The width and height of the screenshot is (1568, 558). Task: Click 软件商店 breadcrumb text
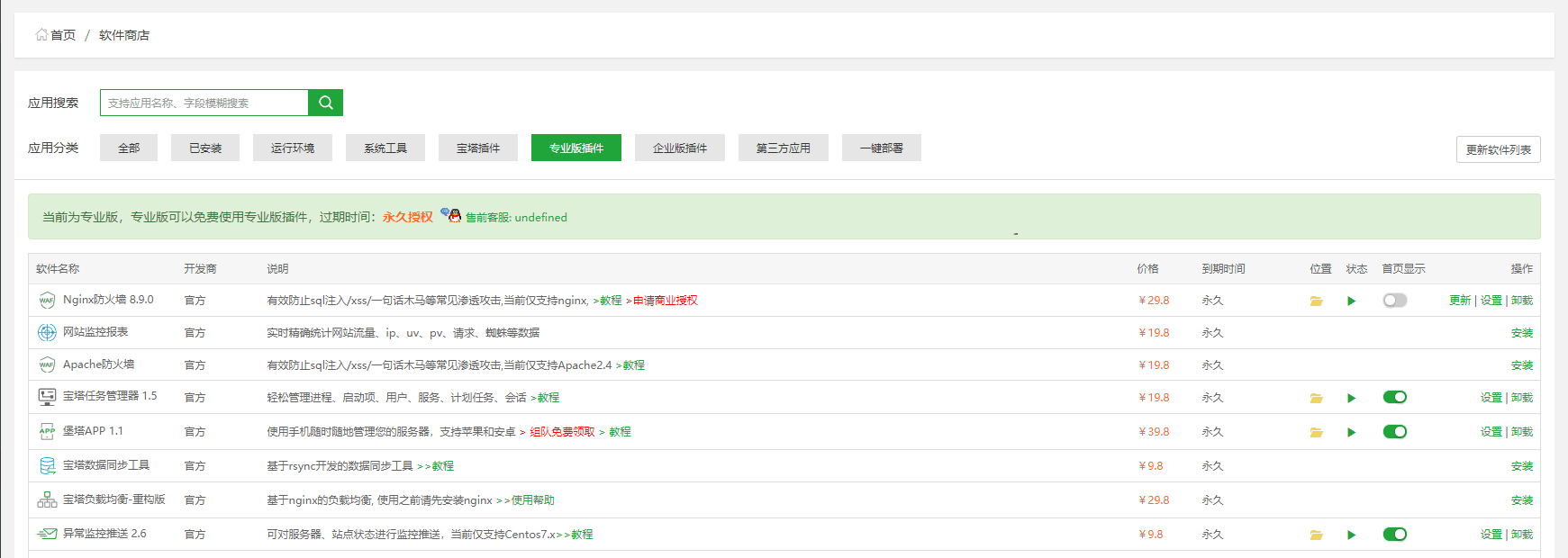point(124,35)
